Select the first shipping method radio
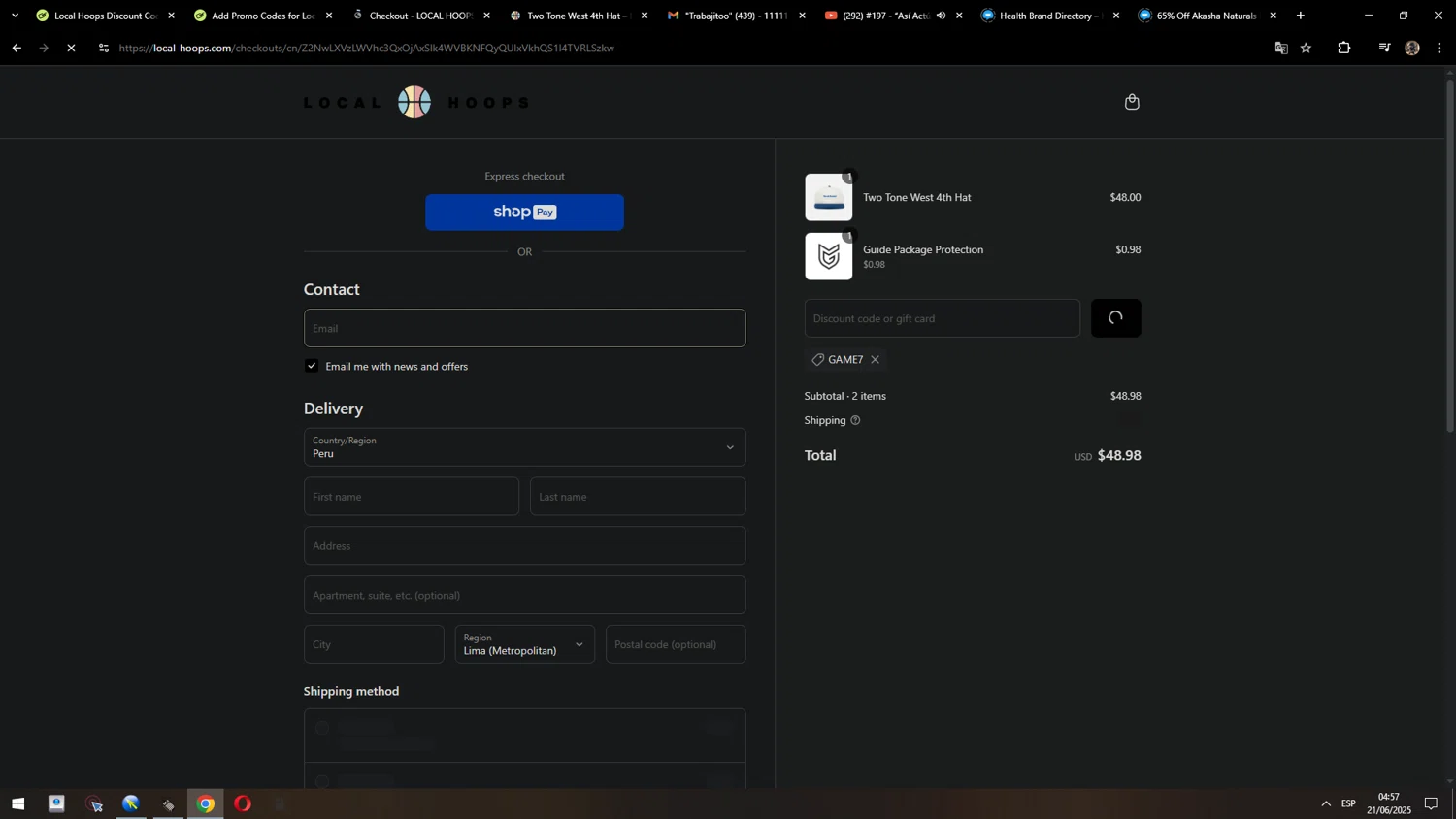 322,728
